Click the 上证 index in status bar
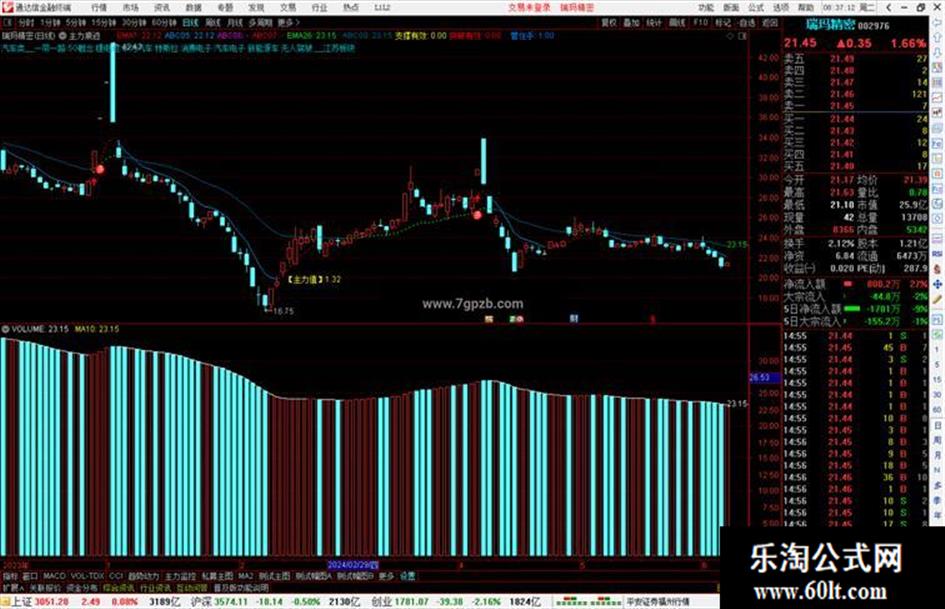Image resolution: width=945 pixels, height=609 pixels. click(x=21, y=602)
